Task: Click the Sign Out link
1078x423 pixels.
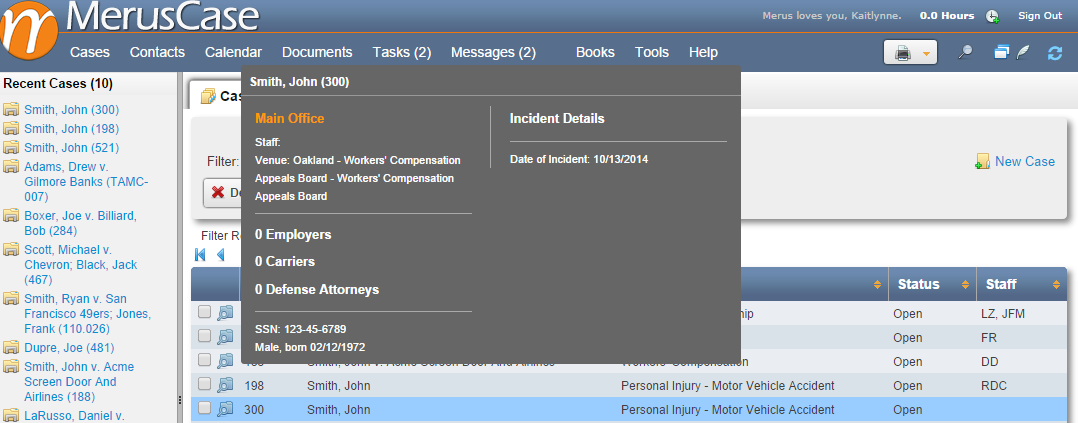Action: [x=1040, y=16]
